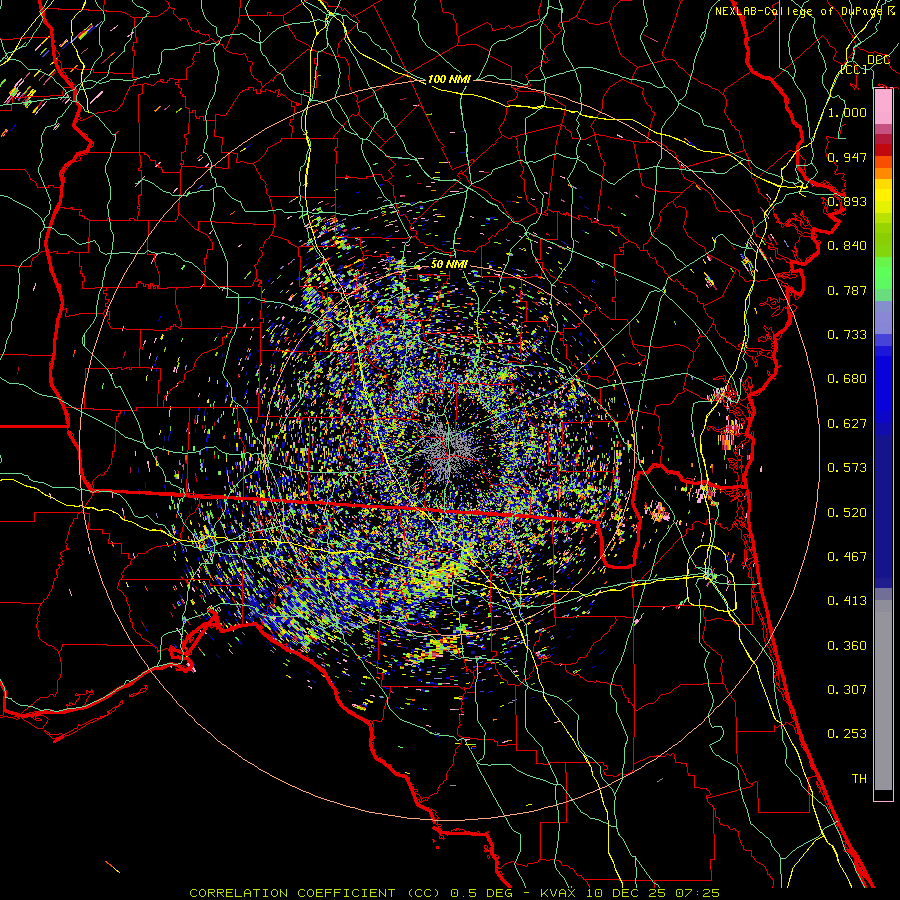Click the 0.733 legend value
Screen dimensions: 900x900
click(x=847, y=335)
